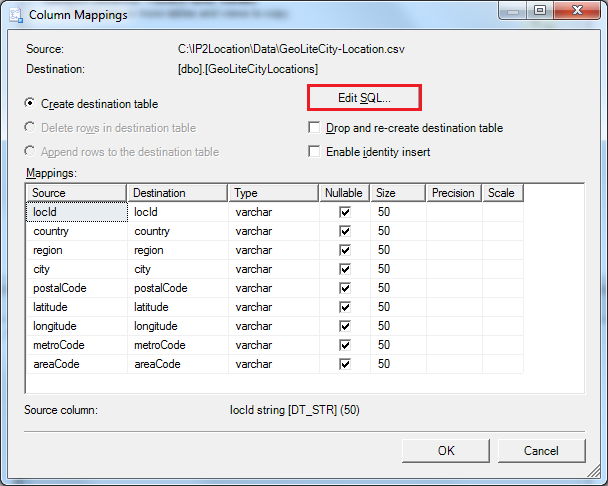Click the [dbo].[GeoLiteCityLocations] destination text
608x486 pixels.
click(x=248, y=69)
